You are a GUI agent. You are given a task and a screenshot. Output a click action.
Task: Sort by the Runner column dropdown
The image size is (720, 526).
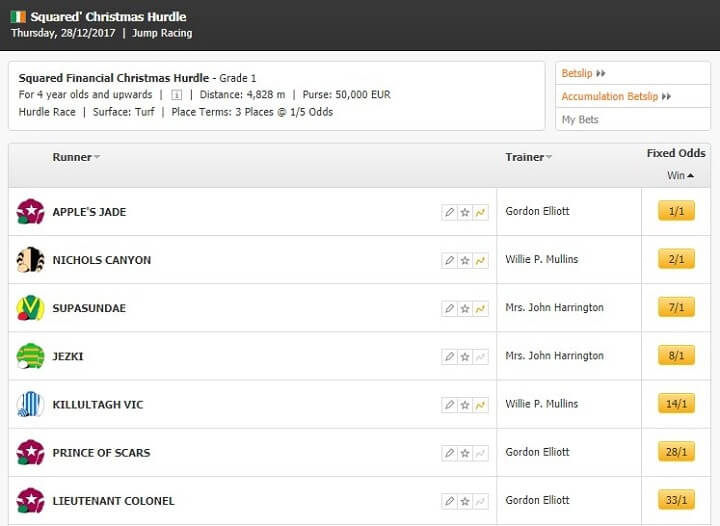(97, 157)
